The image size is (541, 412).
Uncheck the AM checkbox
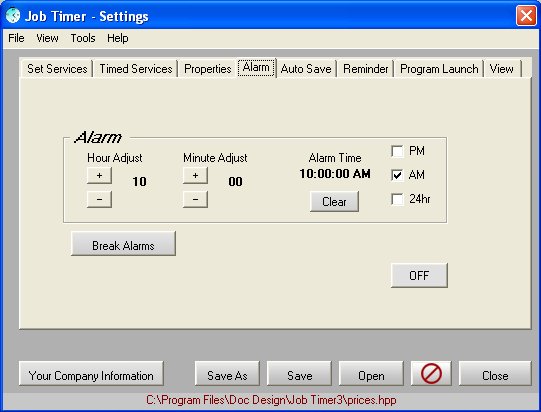(x=397, y=175)
